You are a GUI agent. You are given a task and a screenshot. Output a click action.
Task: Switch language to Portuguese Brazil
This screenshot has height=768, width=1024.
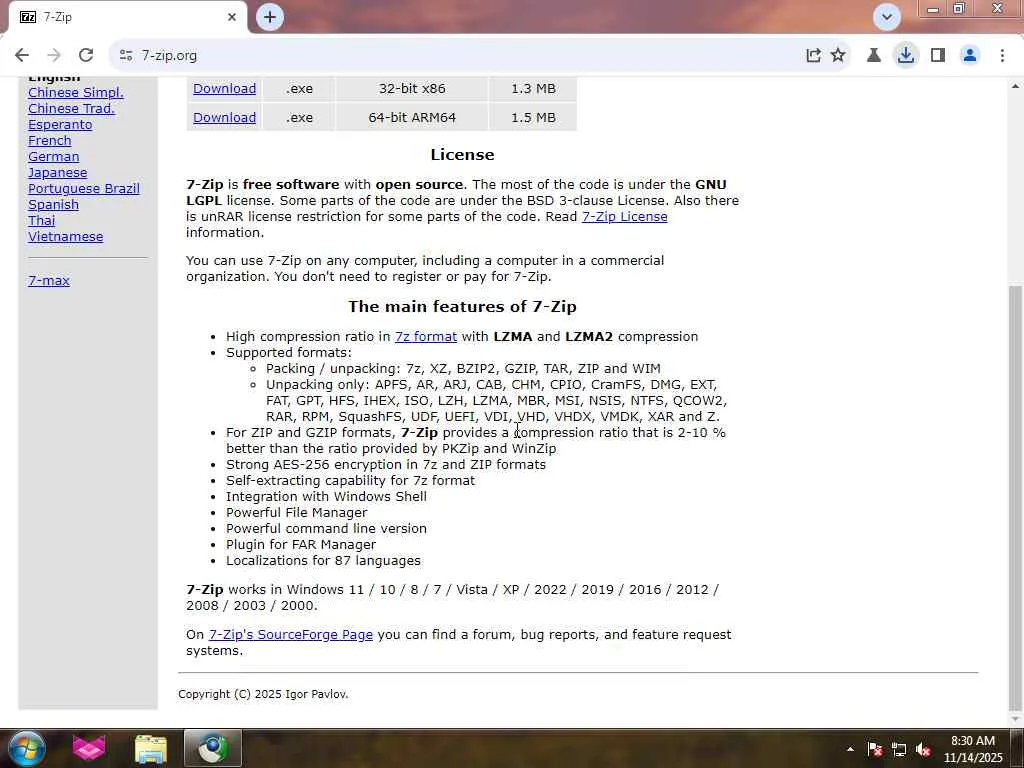click(84, 189)
